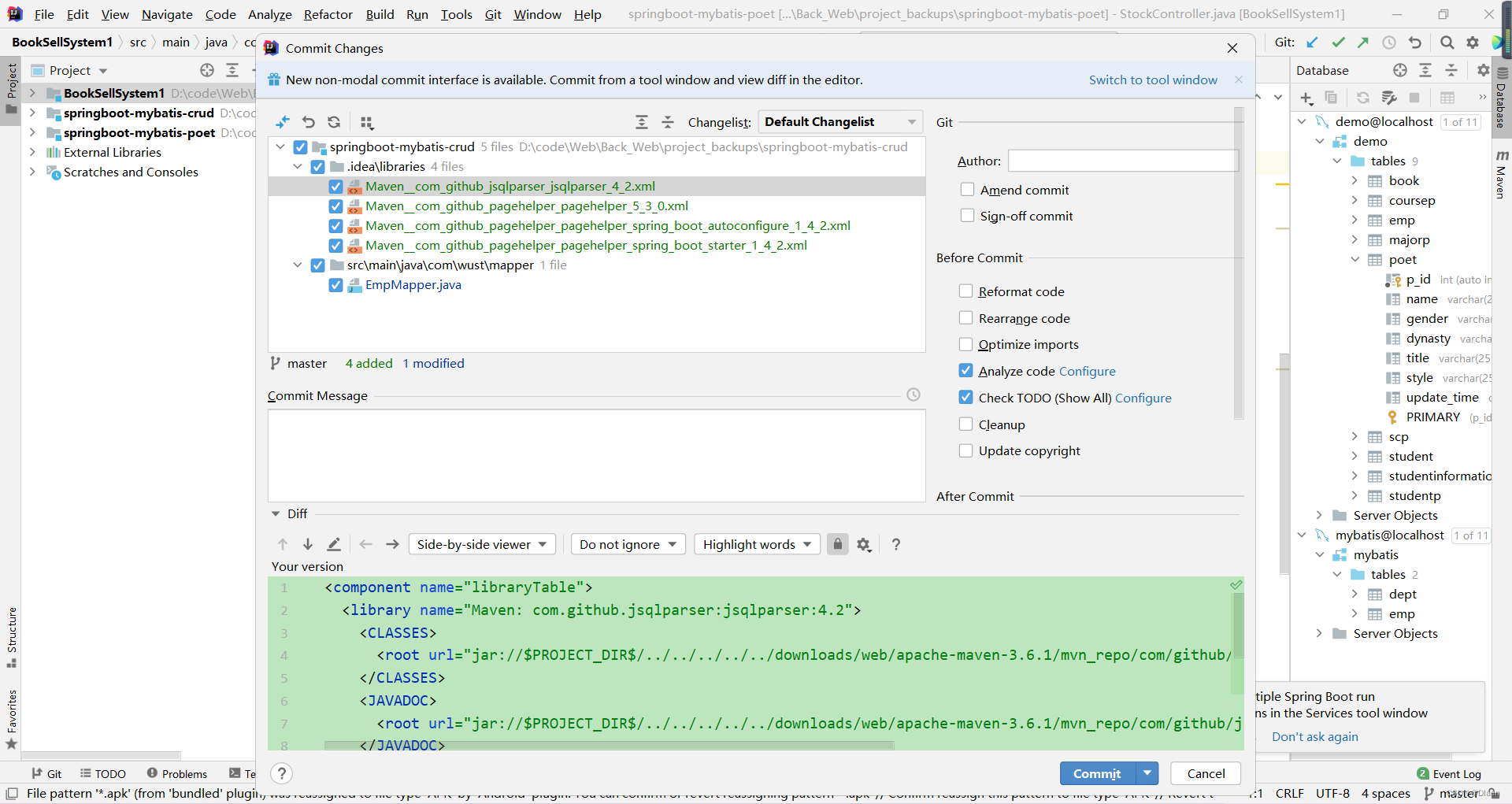Enable Reformat code checkbox
This screenshot has width=1512, height=804.
tap(965, 291)
